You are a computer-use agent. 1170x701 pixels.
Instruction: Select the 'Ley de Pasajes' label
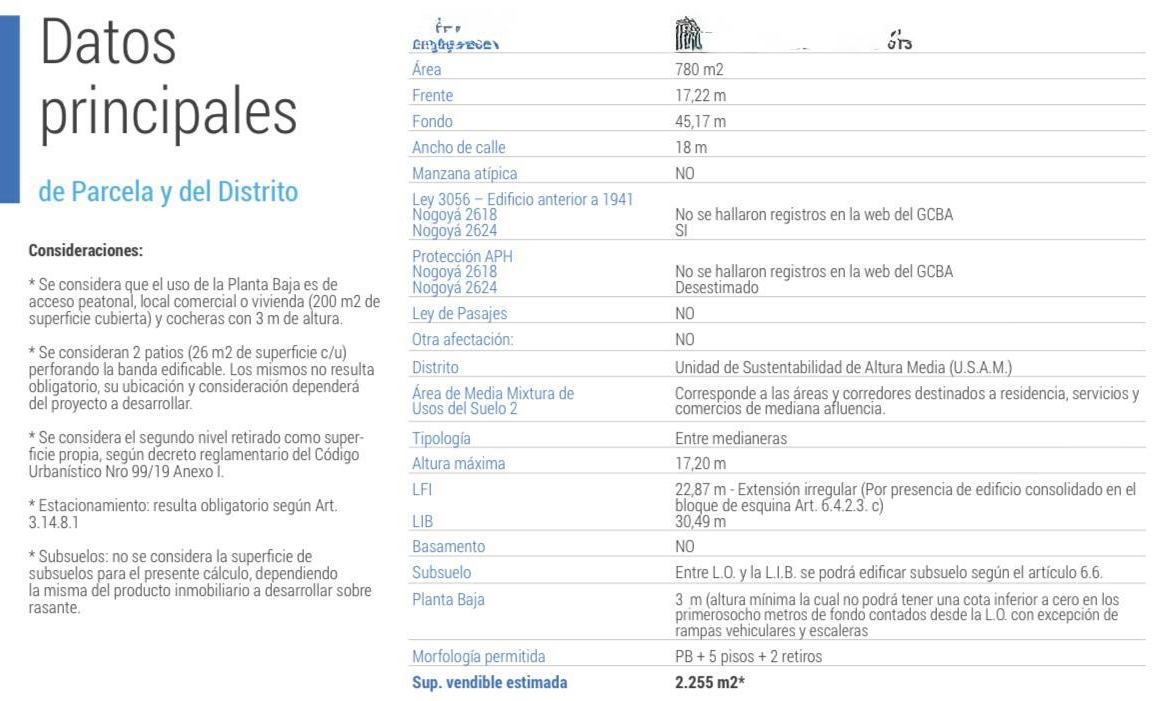(460, 314)
